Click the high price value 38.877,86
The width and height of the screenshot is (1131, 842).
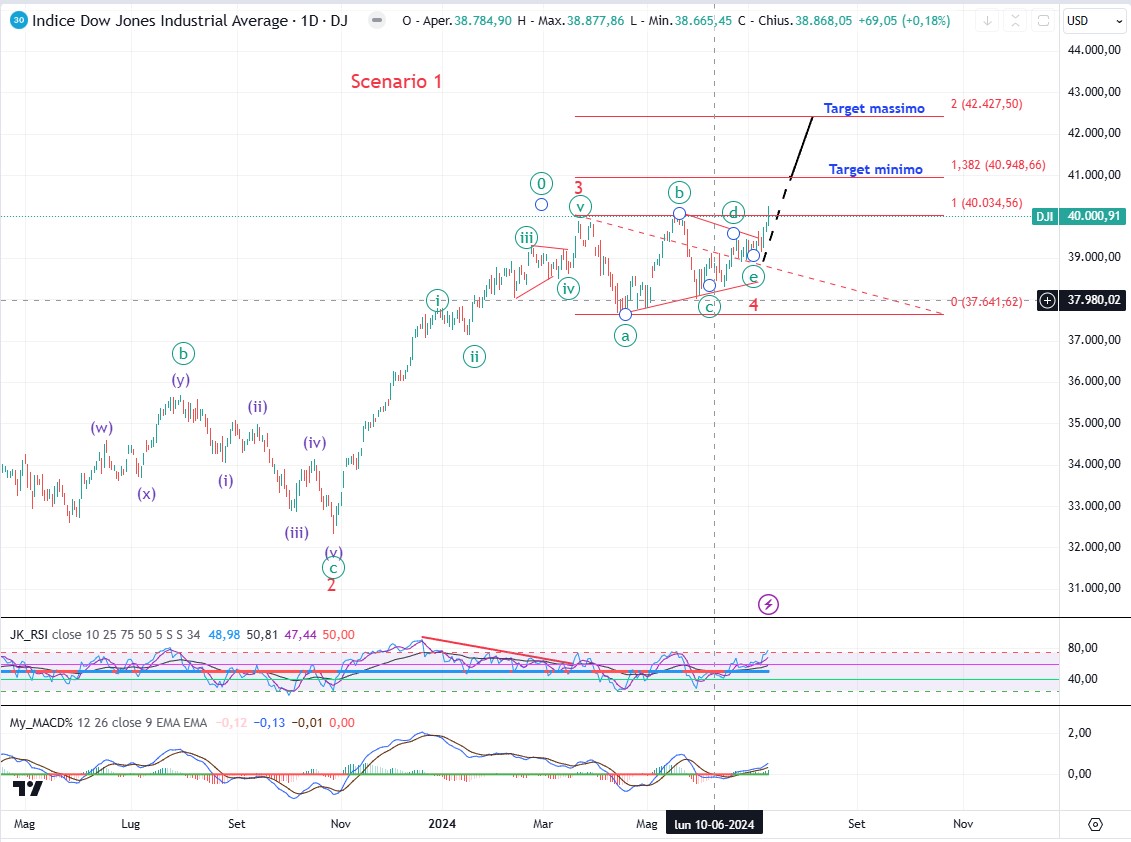tap(596, 21)
